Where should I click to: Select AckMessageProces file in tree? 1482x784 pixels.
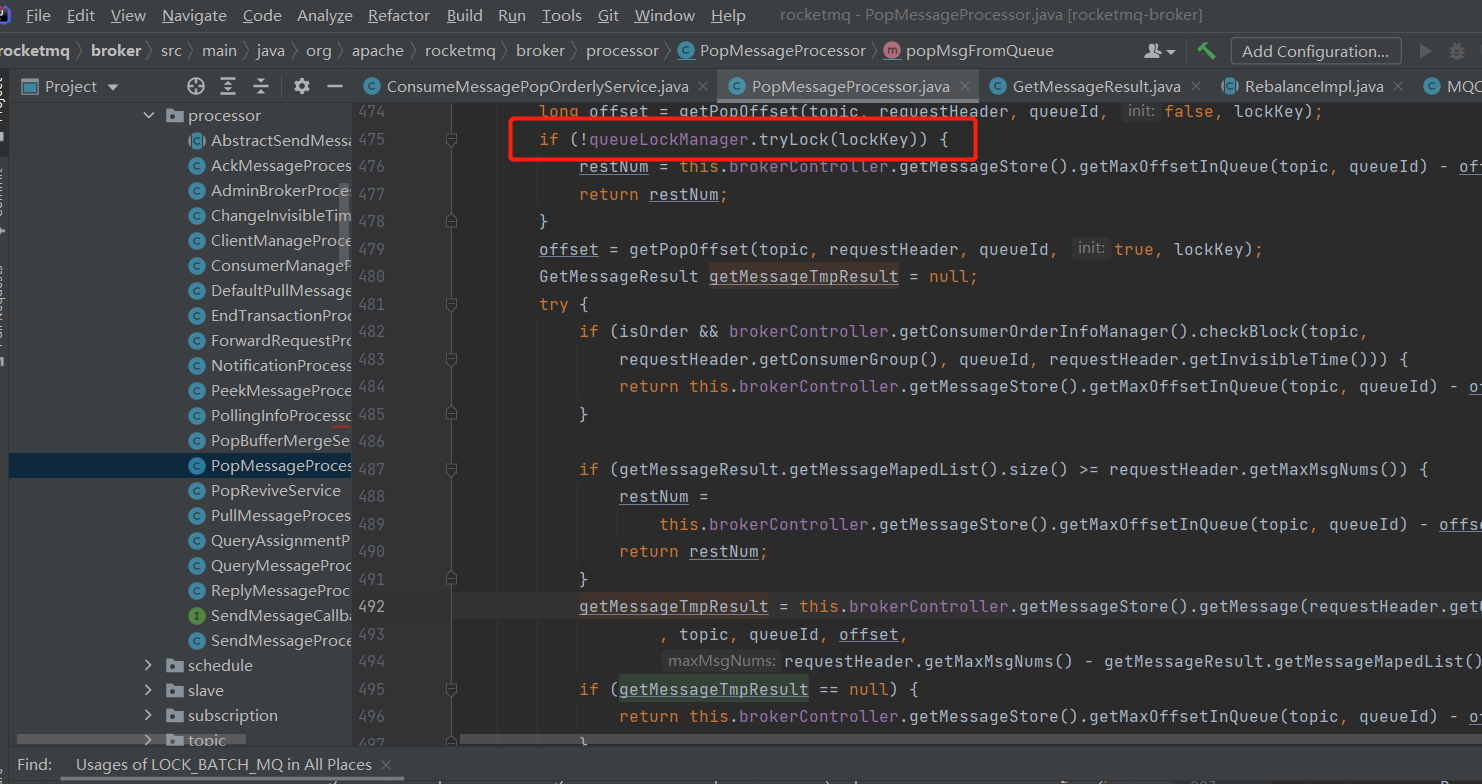180,166
